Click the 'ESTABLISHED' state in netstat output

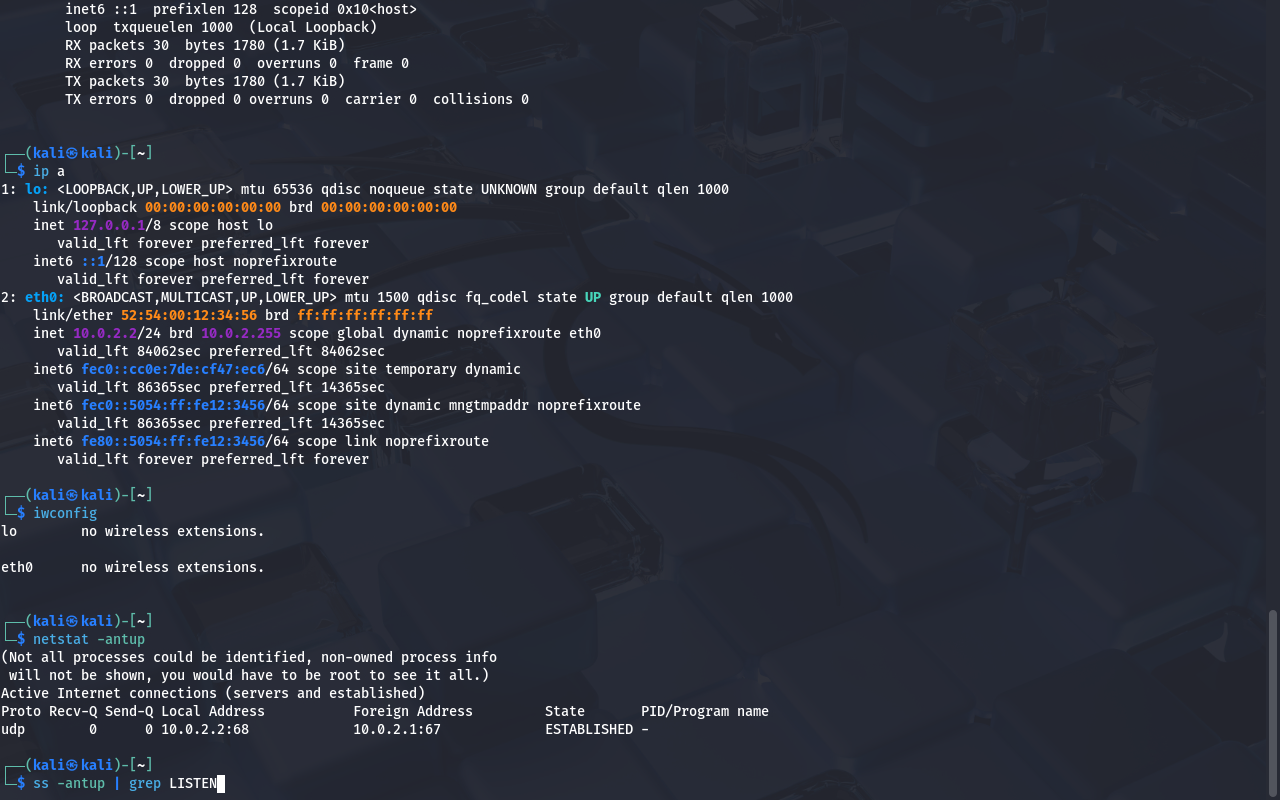coord(589,729)
